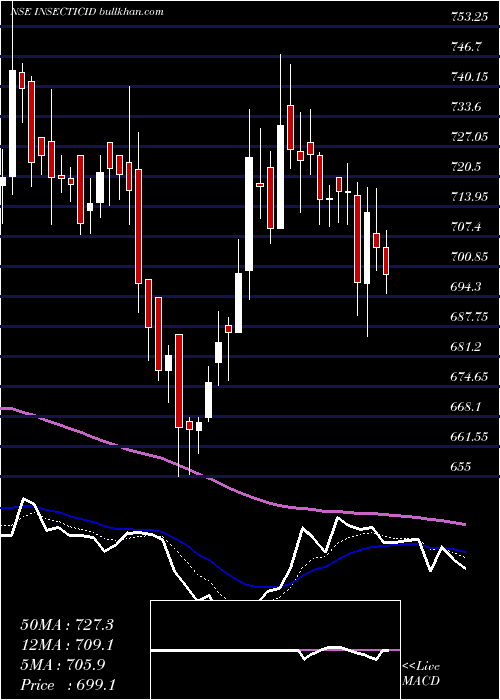Click the 50MA : 727.3 value
The width and height of the screenshot is (500, 700).
click(x=67, y=625)
